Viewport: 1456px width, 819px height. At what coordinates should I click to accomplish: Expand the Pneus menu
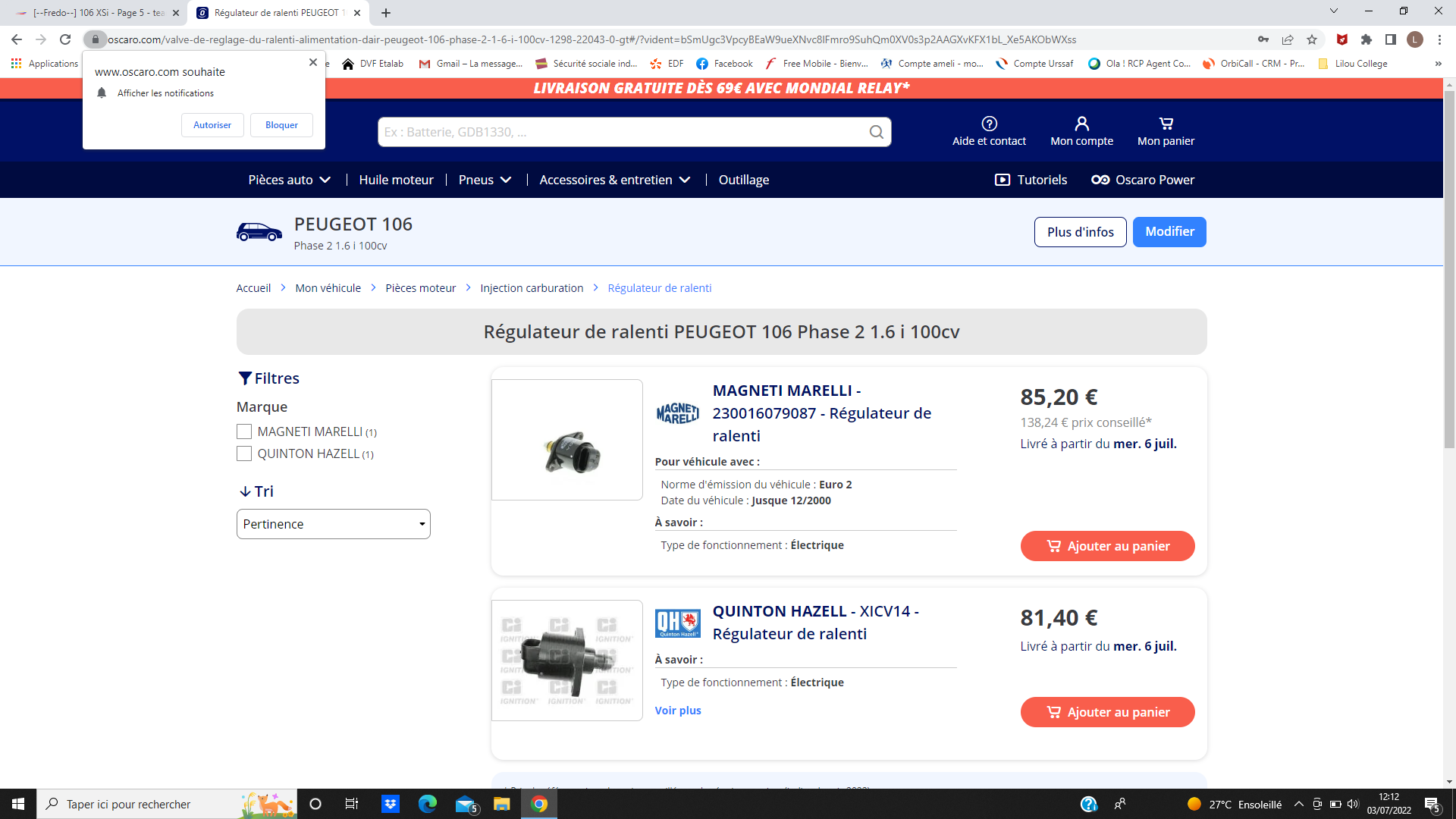click(x=485, y=180)
